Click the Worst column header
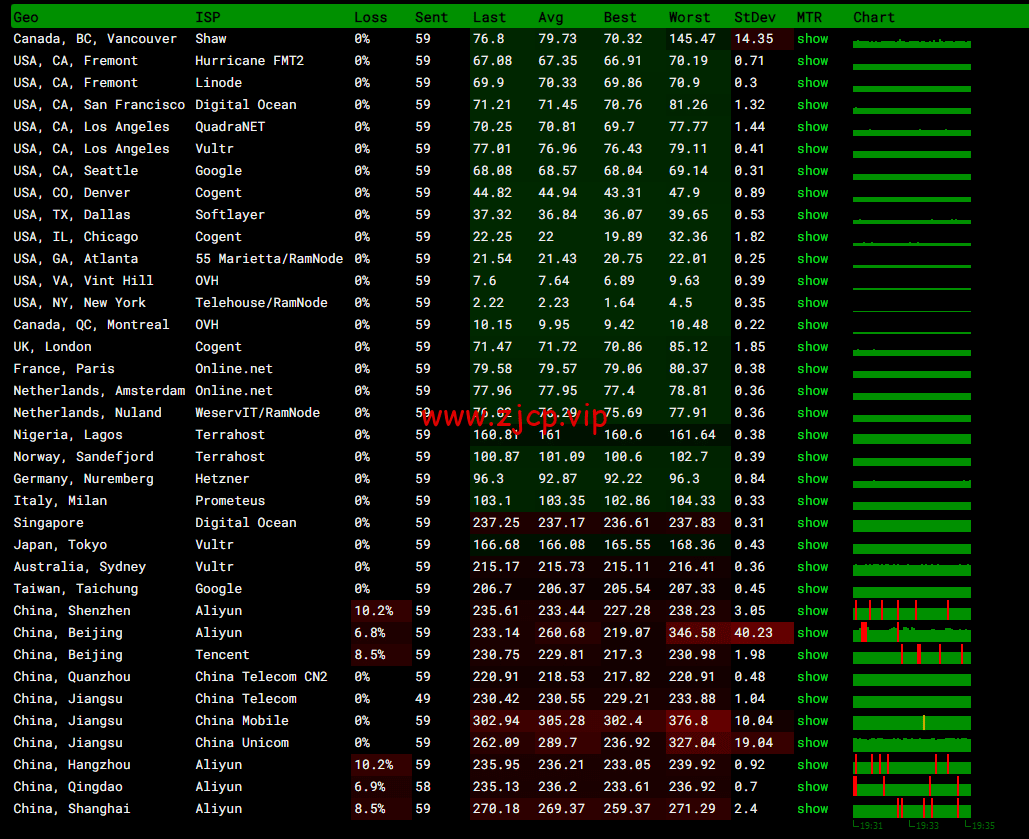 (690, 18)
